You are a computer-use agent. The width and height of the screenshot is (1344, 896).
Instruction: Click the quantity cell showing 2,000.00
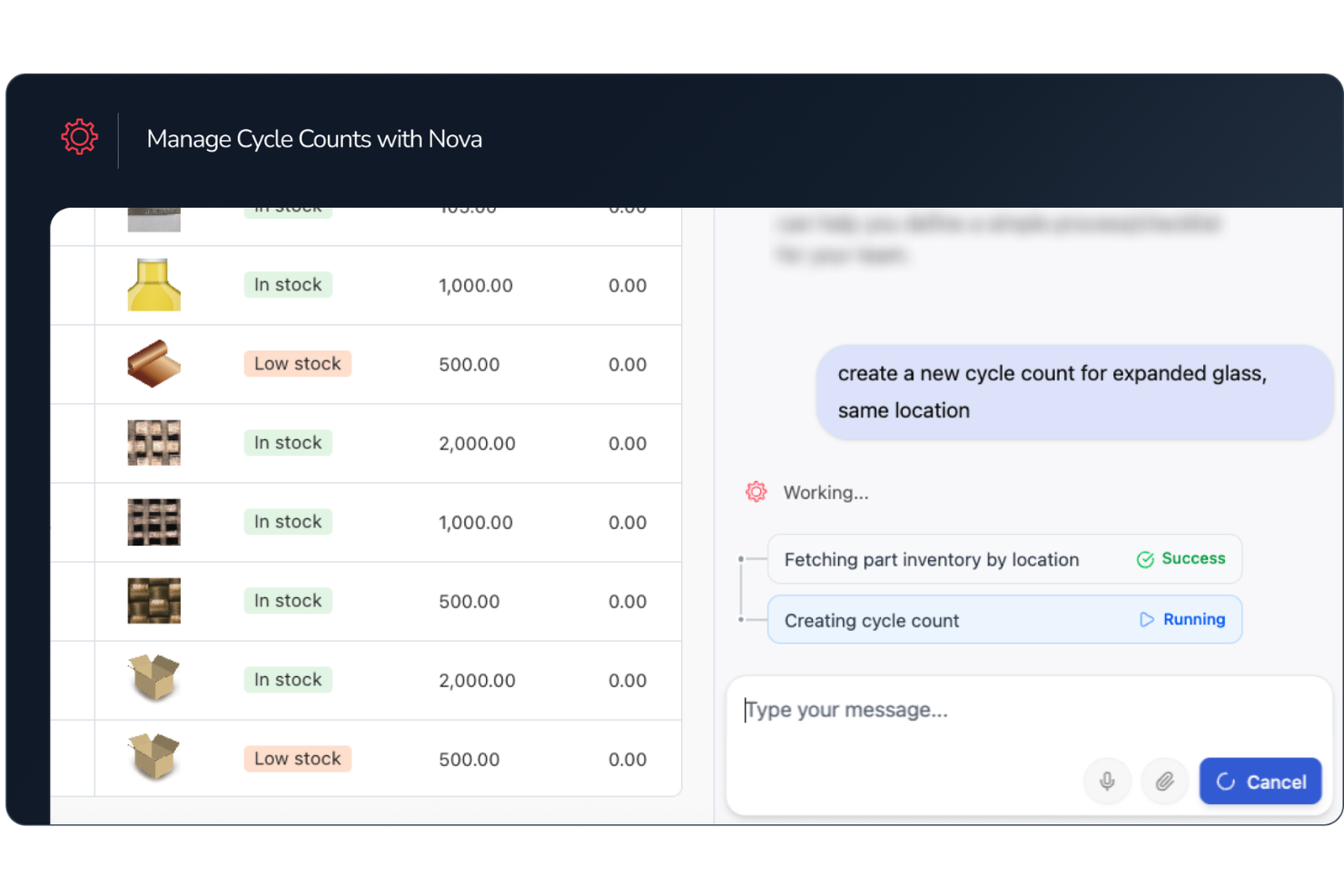coord(477,443)
